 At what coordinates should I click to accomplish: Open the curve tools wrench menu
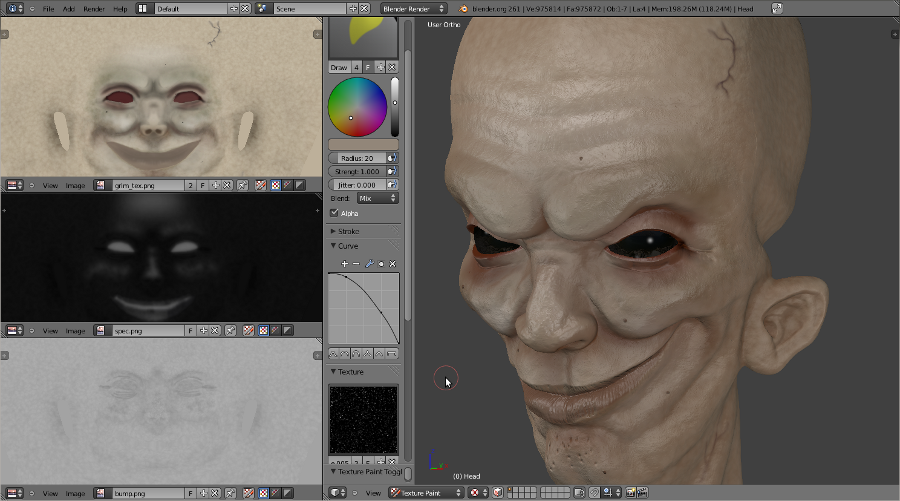(369, 264)
